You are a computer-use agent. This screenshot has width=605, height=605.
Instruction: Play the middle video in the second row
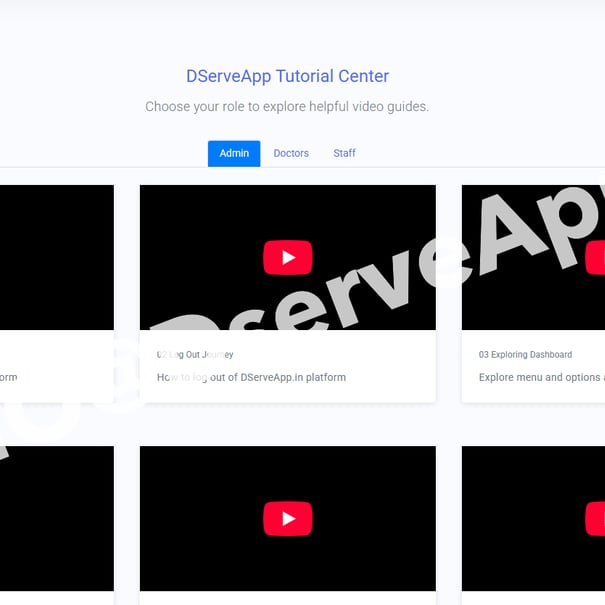click(287, 519)
